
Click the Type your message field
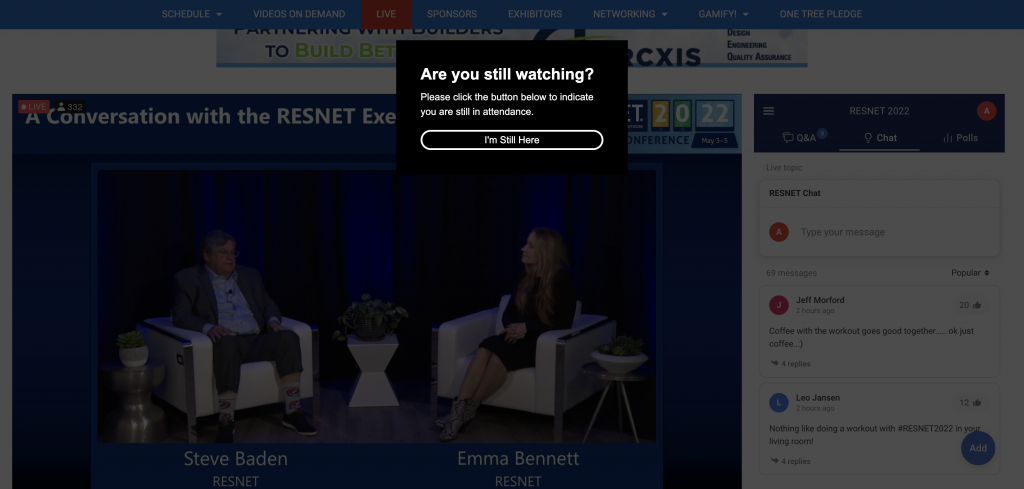click(890, 232)
